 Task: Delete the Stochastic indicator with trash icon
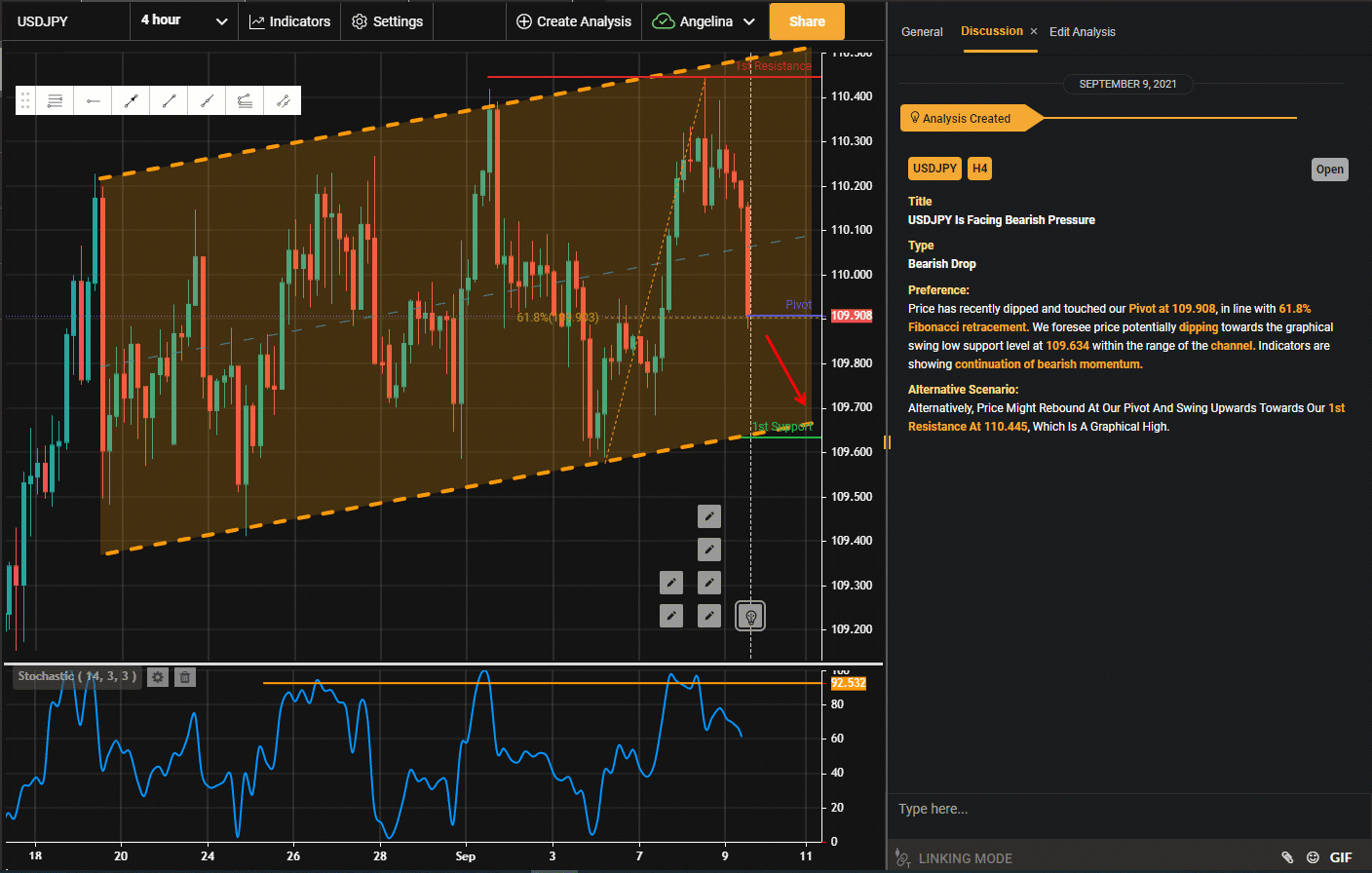point(185,676)
